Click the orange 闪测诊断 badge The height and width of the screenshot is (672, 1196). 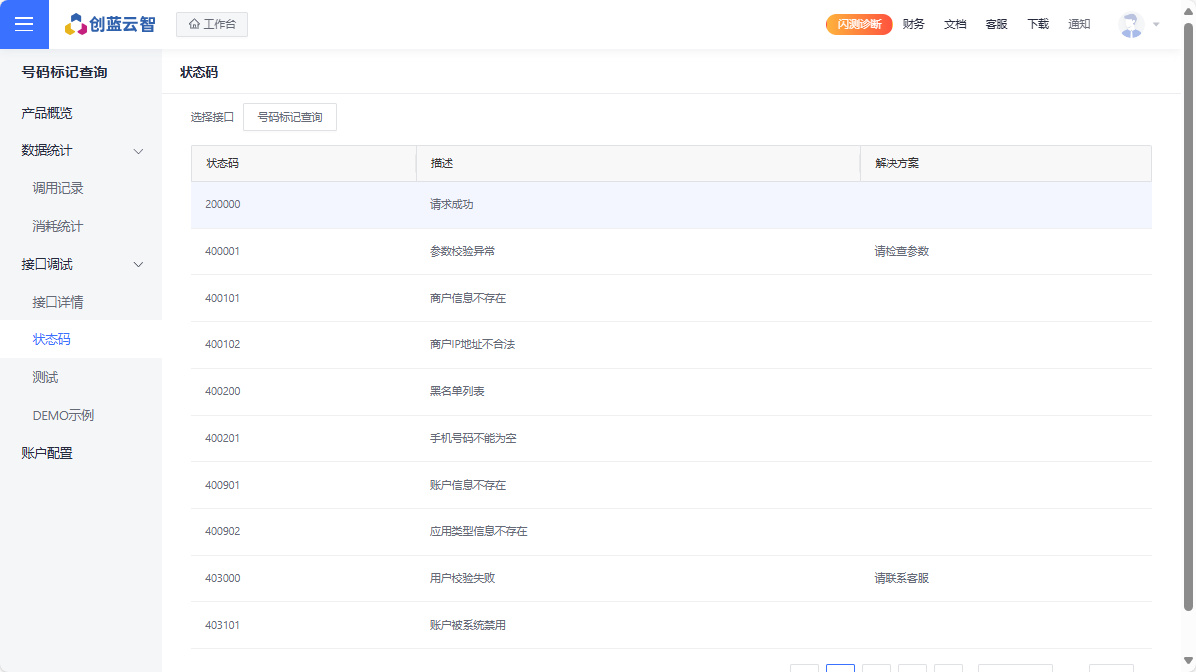(x=858, y=24)
